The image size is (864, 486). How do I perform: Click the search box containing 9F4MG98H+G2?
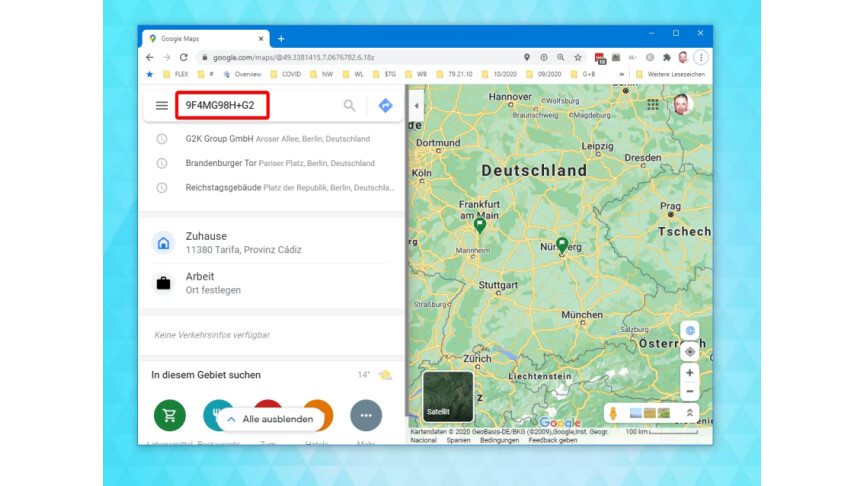tap(222, 105)
